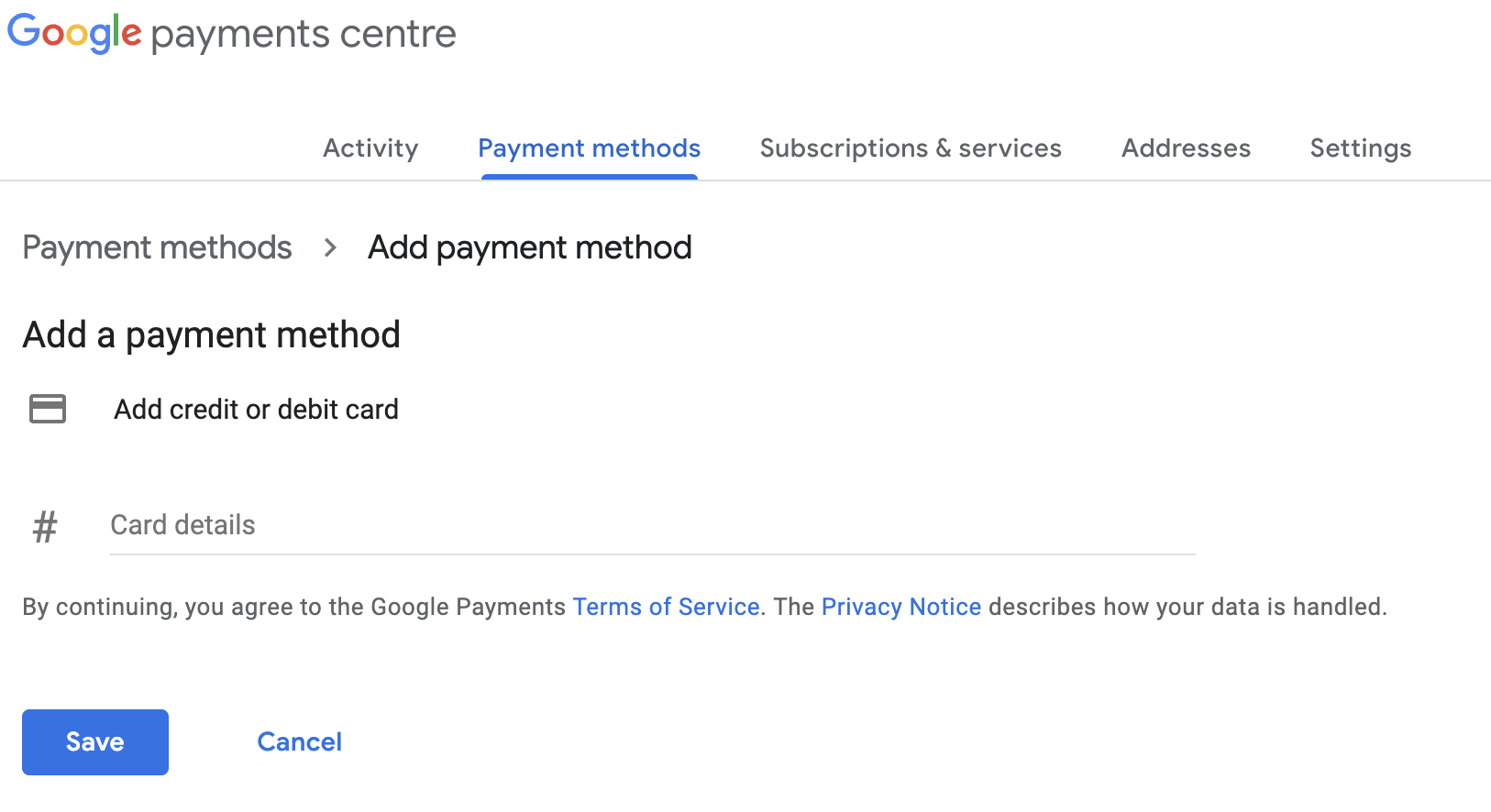Click the blue Save button
Image resolution: width=1491 pixels, height=812 pixels.
pos(95,742)
